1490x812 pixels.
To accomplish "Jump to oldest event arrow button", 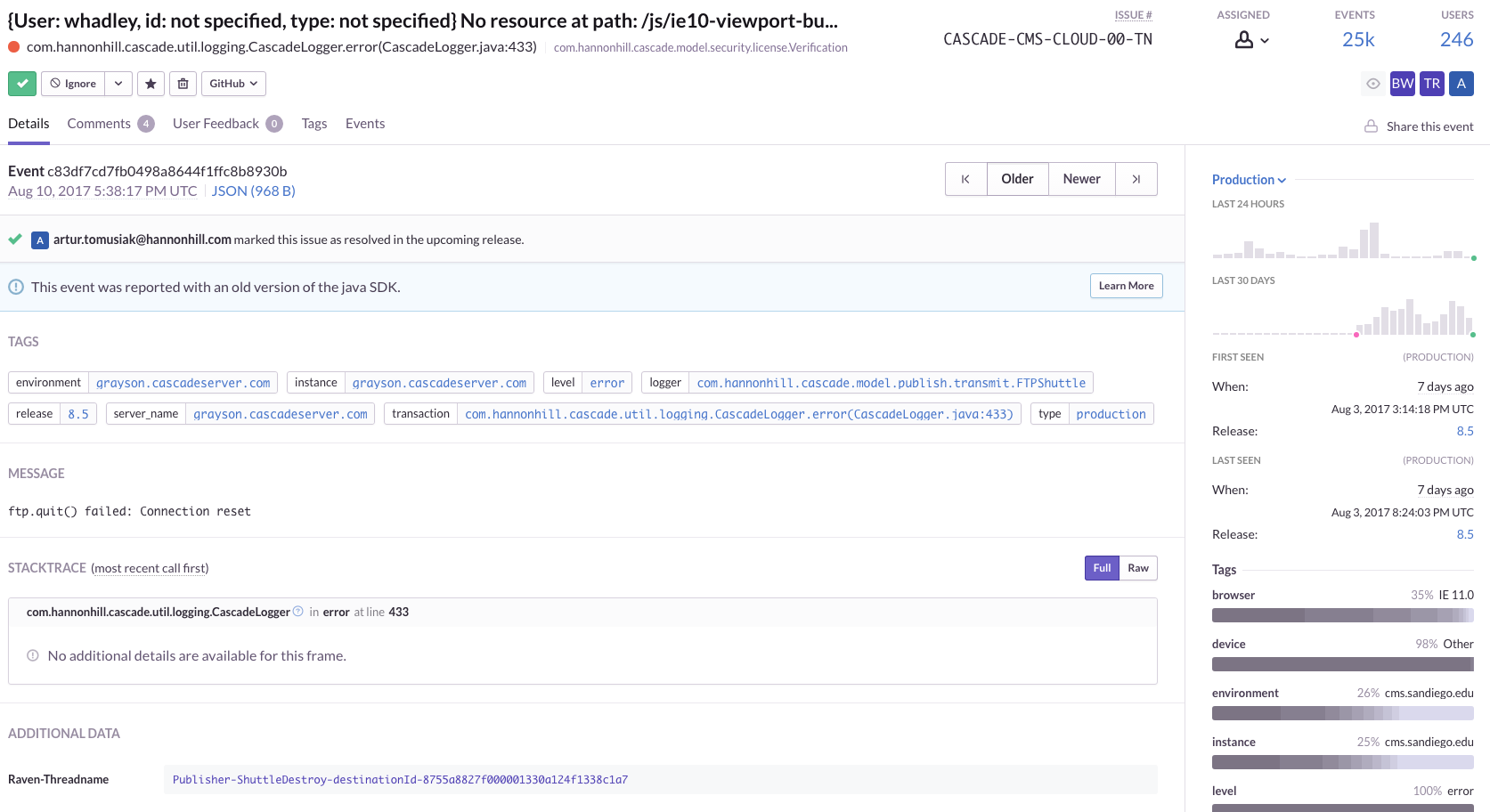I will 965,179.
